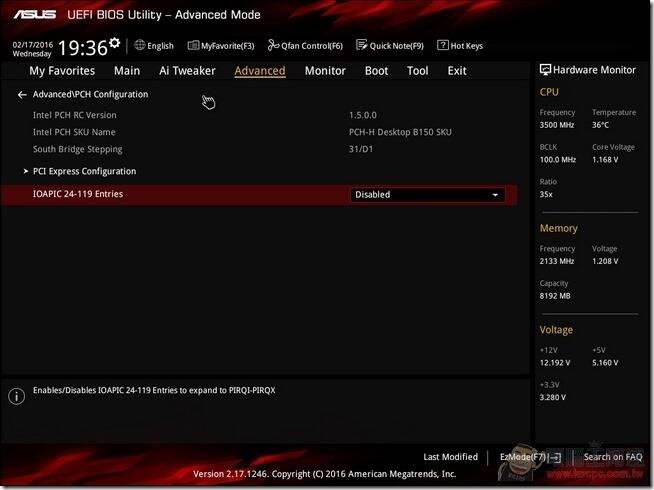Click the 02/17/2016 date text
This screenshot has width=654, height=490.
click(x=33, y=45)
